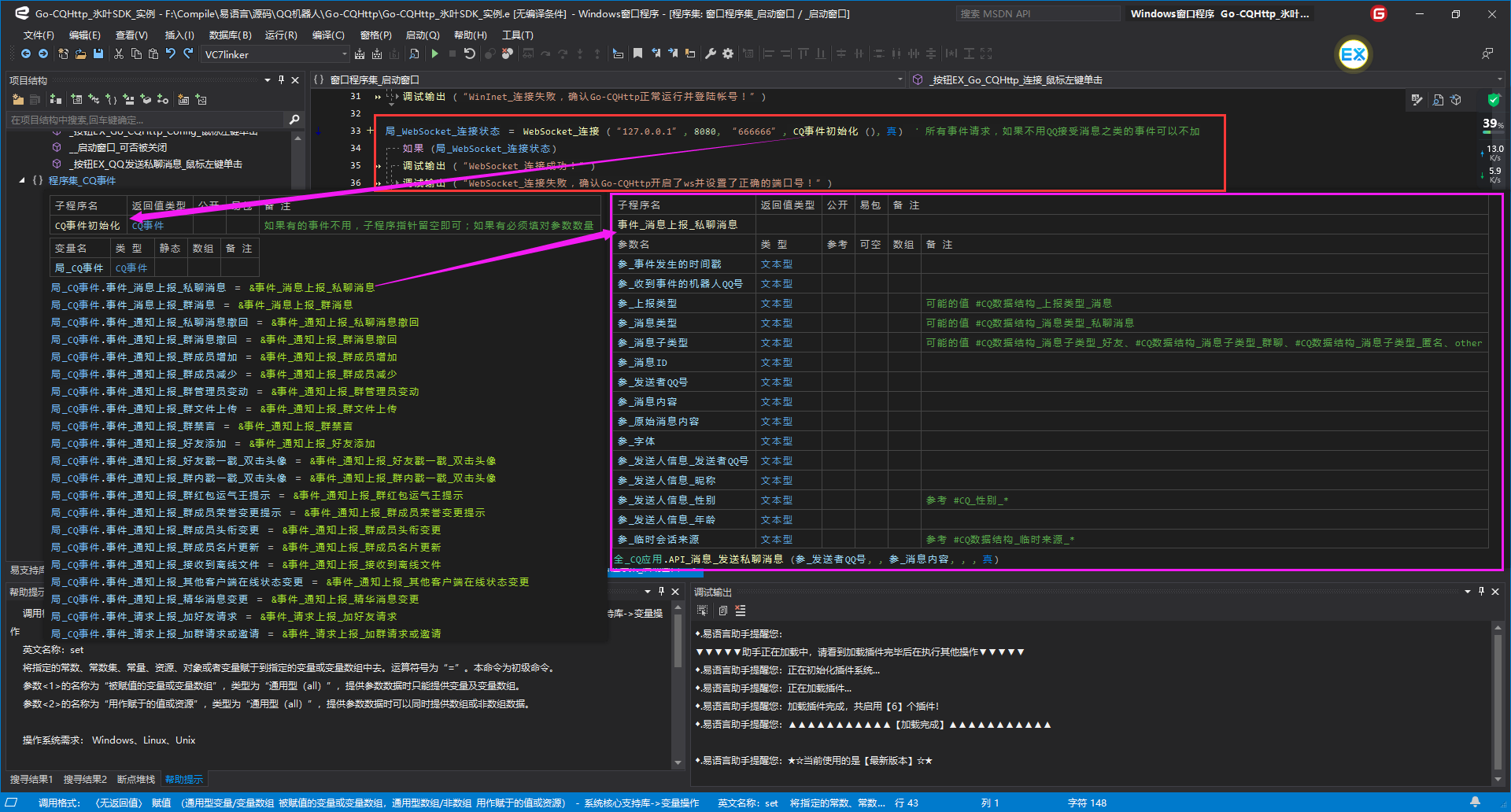Image resolution: width=1511 pixels, height=812 pixels.
Task: Close the debug output panel
Action: (1495, 592)
